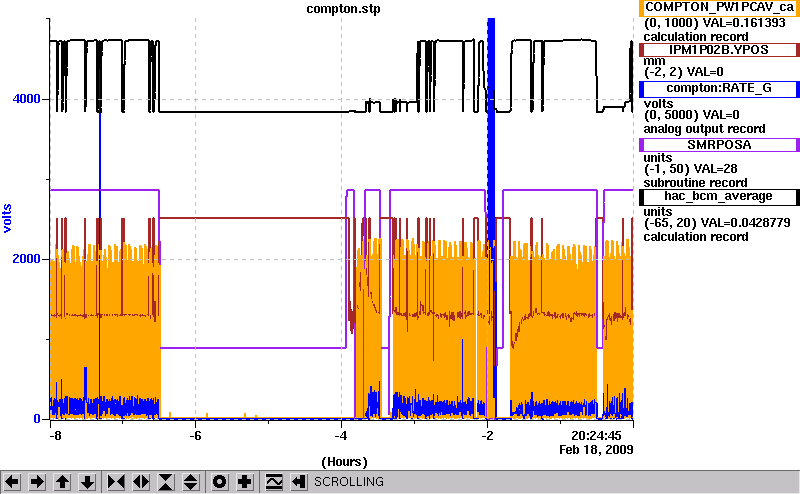This screenshot has width=800, height=494.
Task: Pan the plot right with the right arrow
Action: tap(37, 482)
